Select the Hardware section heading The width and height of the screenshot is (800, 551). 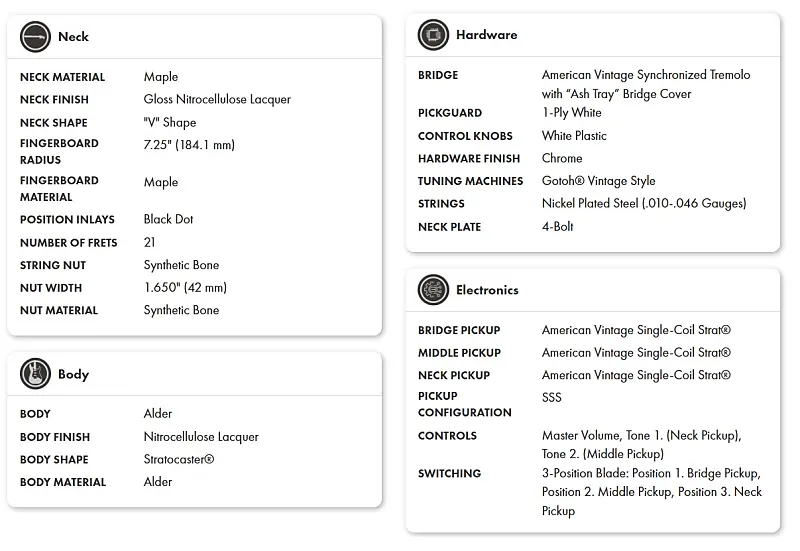[486, 35]
